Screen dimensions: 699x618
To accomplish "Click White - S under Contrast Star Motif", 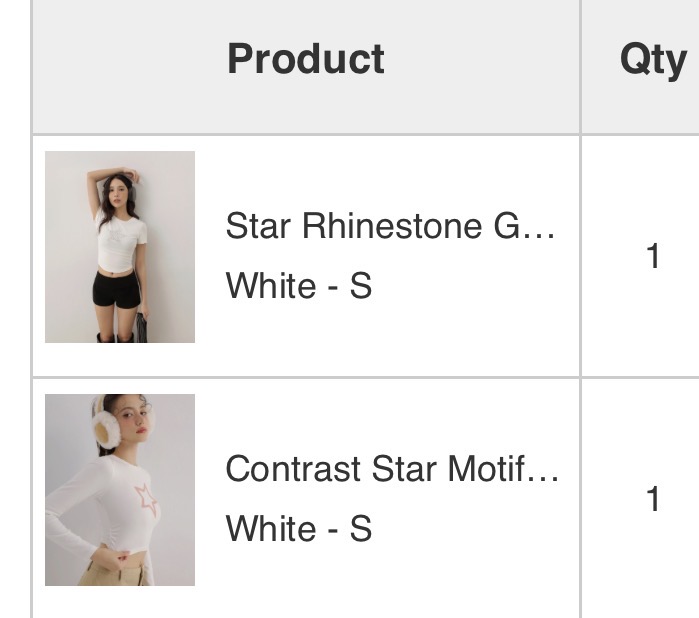I will (x=298, y=529).
